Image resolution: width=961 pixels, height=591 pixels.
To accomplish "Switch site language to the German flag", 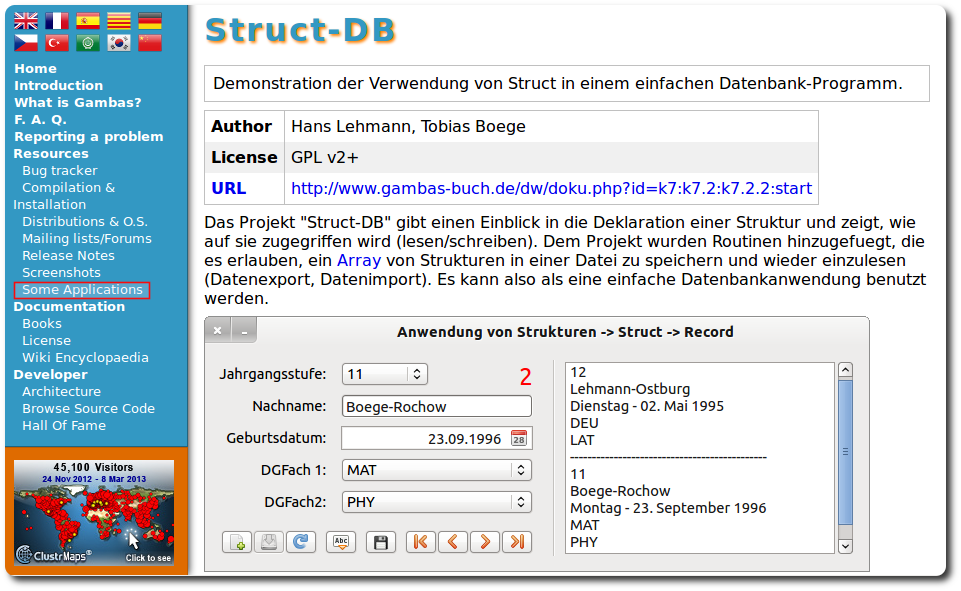I will coord(149,21).
